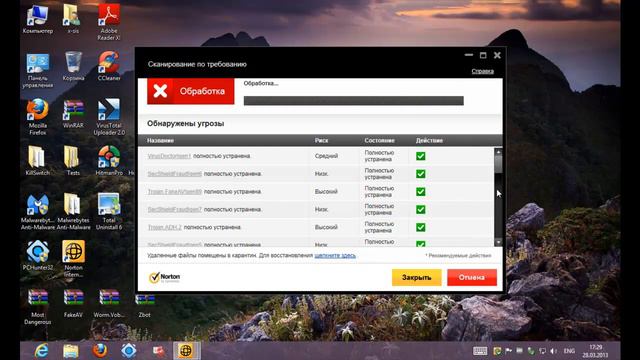Open the volume speaker tray icon
The height and width of the screenshot is (360, 640).
click(553, 351)
